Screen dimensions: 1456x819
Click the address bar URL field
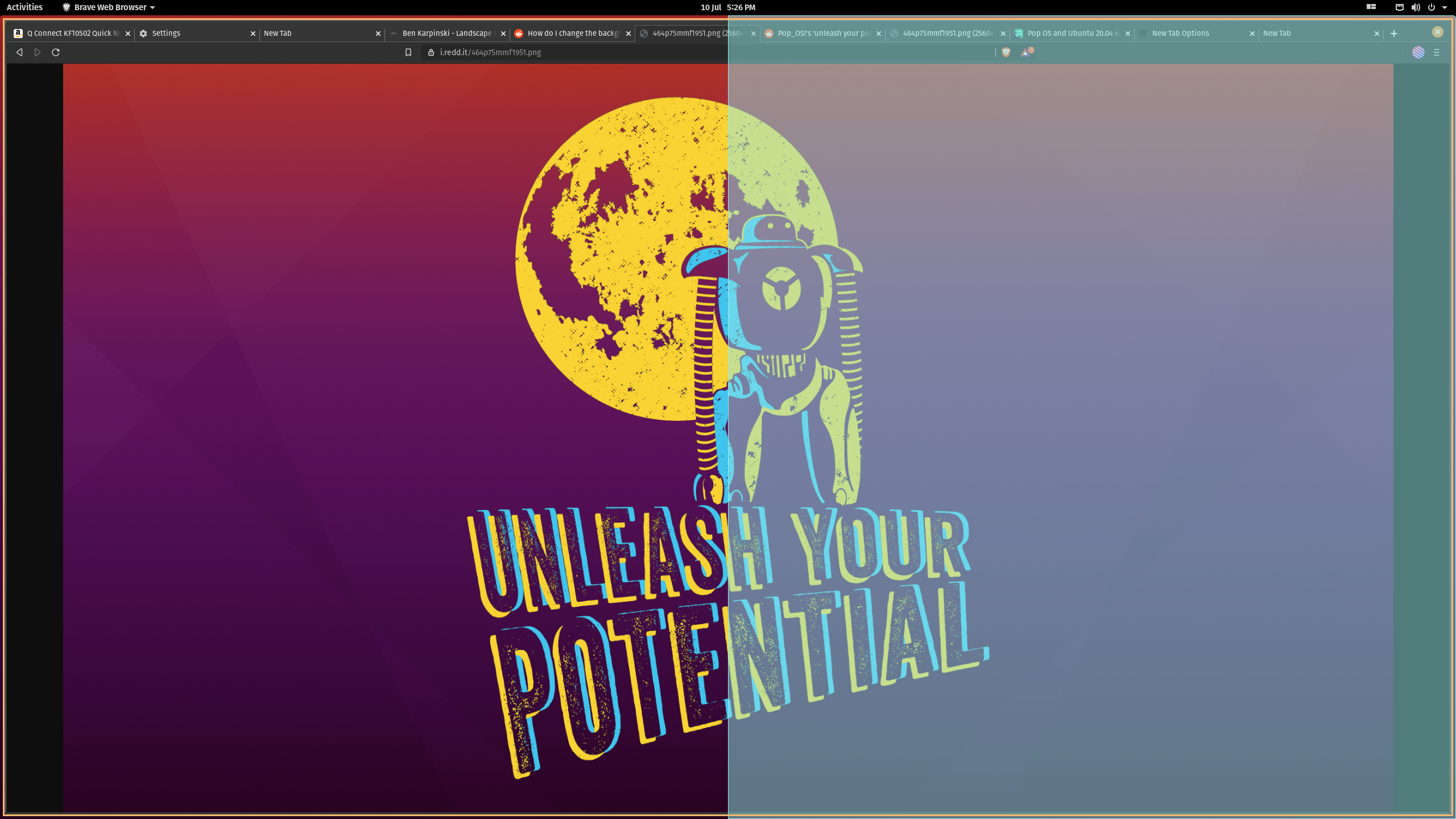512,52
